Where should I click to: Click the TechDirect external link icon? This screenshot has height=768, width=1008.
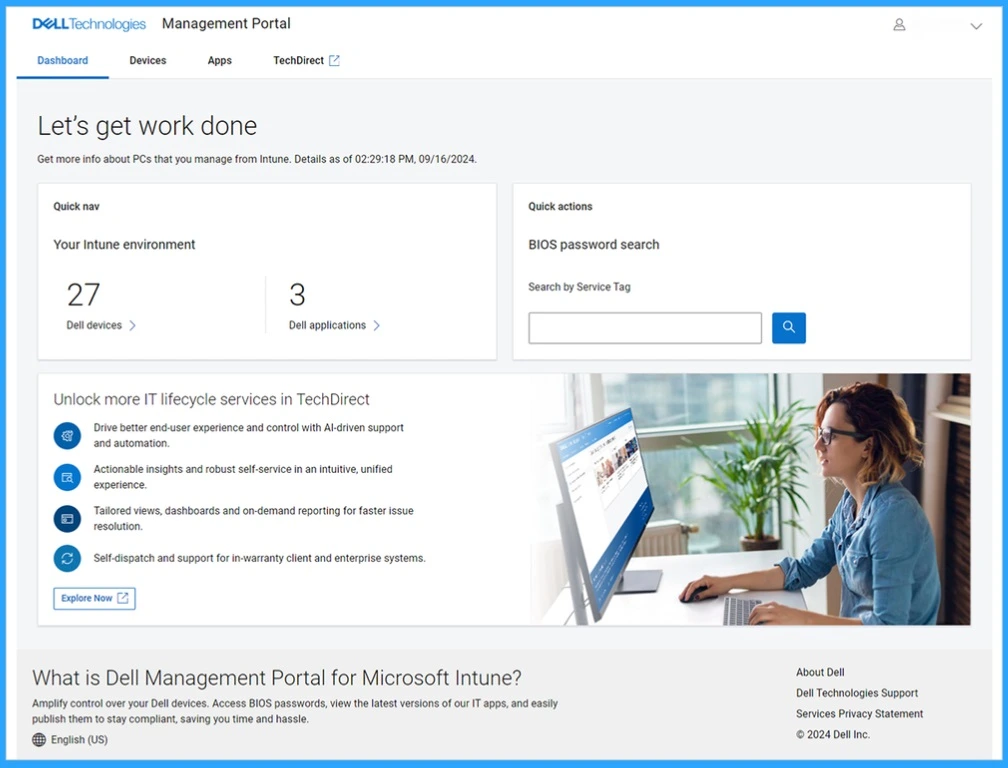tap(334, 60)
